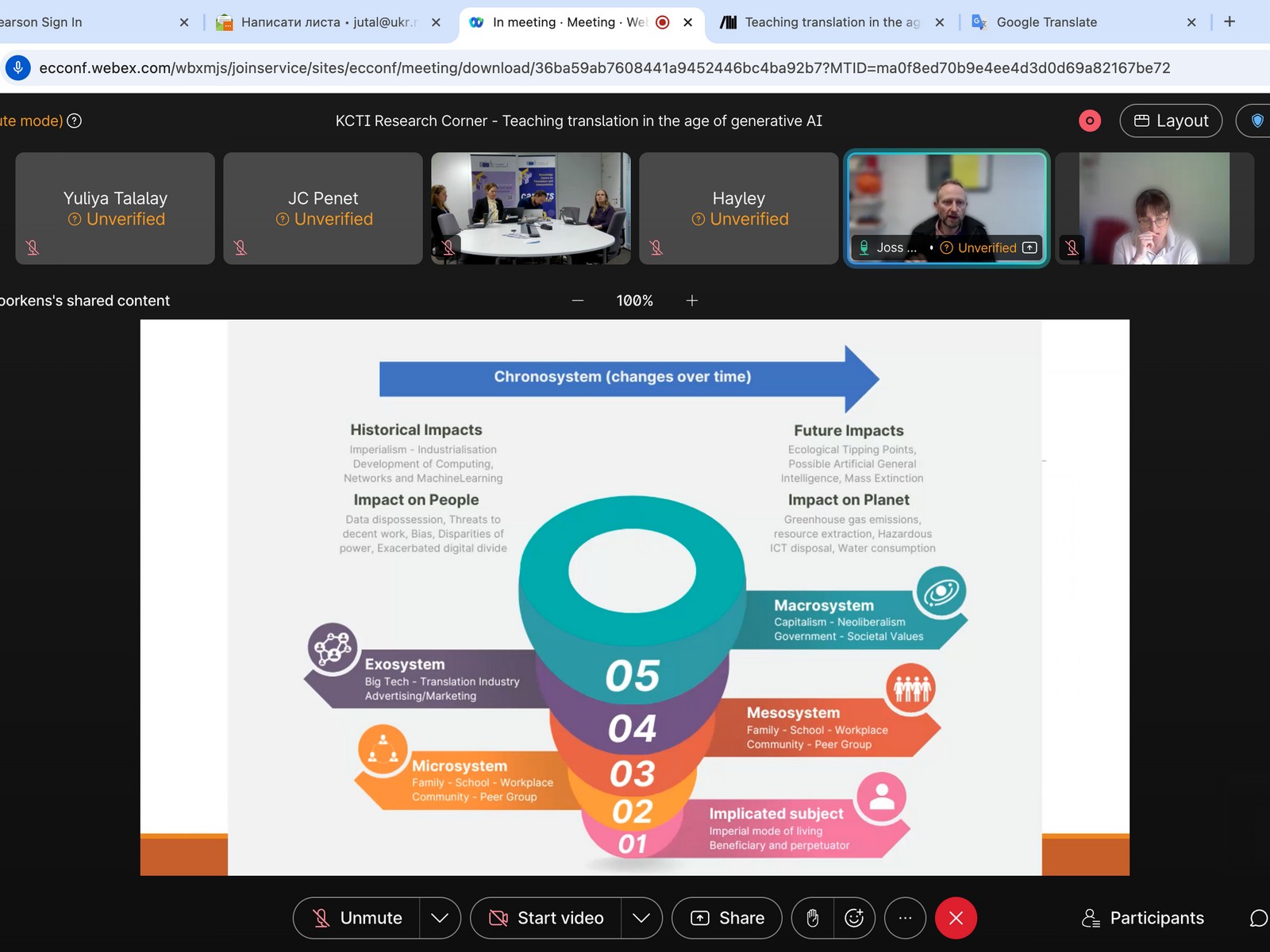Select Joss's active speaker video thumbnail

click(946, 208)
